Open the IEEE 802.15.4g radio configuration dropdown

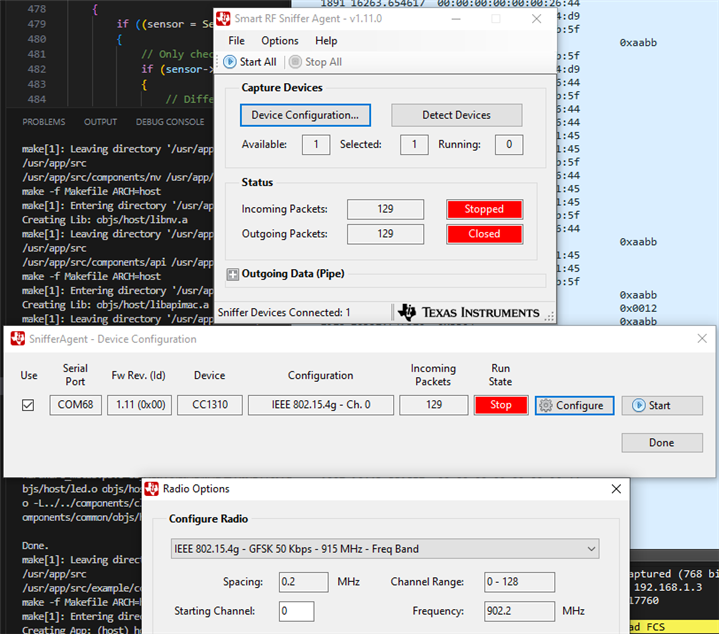385,549
